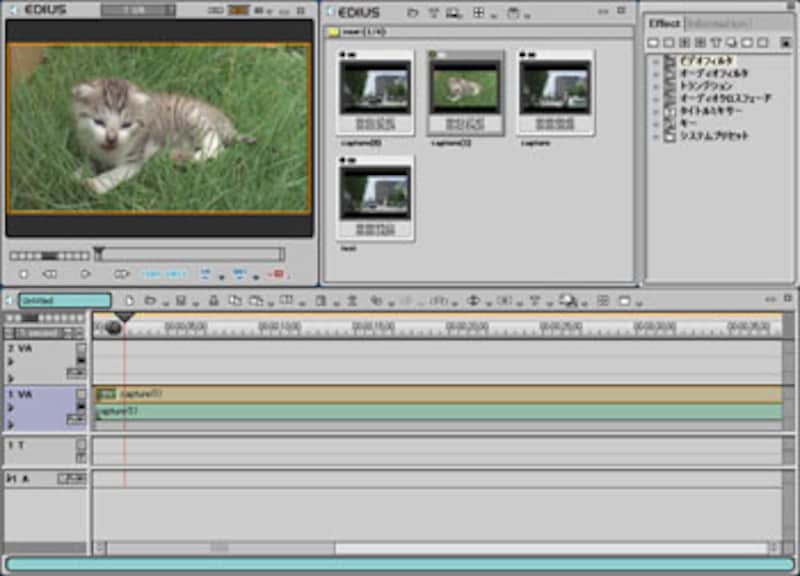Switch to the Information tab
Screen dimensions: 800x576
716,23
